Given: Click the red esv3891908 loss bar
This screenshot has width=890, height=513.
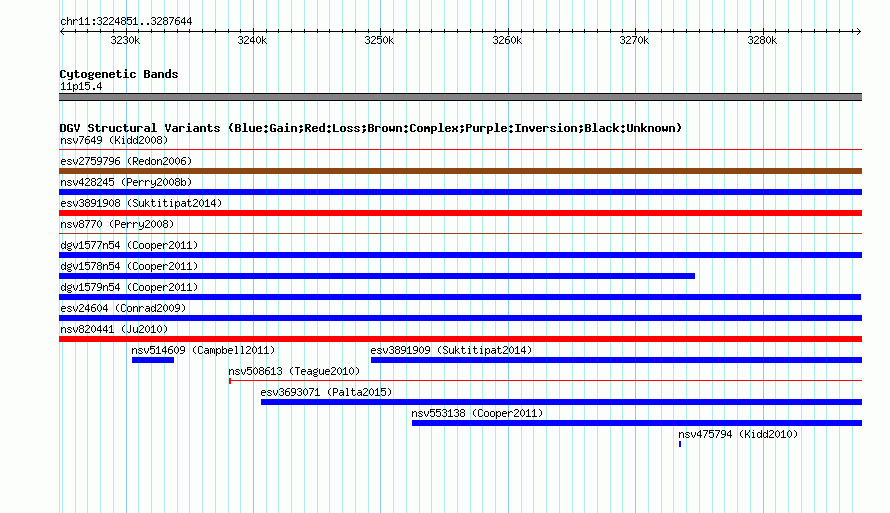Looking at the screenshot, I should coord(460,213).
